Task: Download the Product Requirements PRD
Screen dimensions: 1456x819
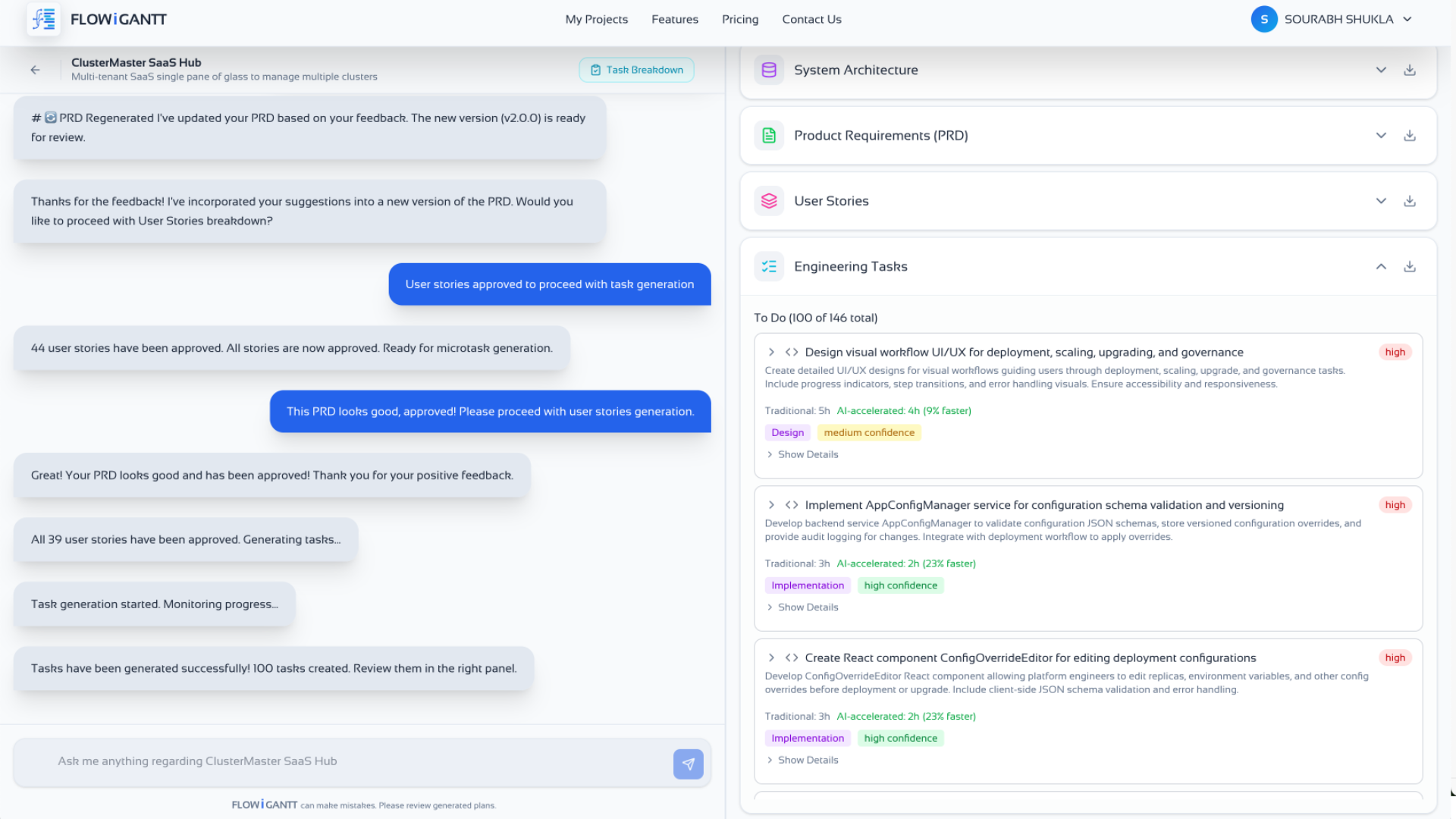Action: (x=1409, y=136)
